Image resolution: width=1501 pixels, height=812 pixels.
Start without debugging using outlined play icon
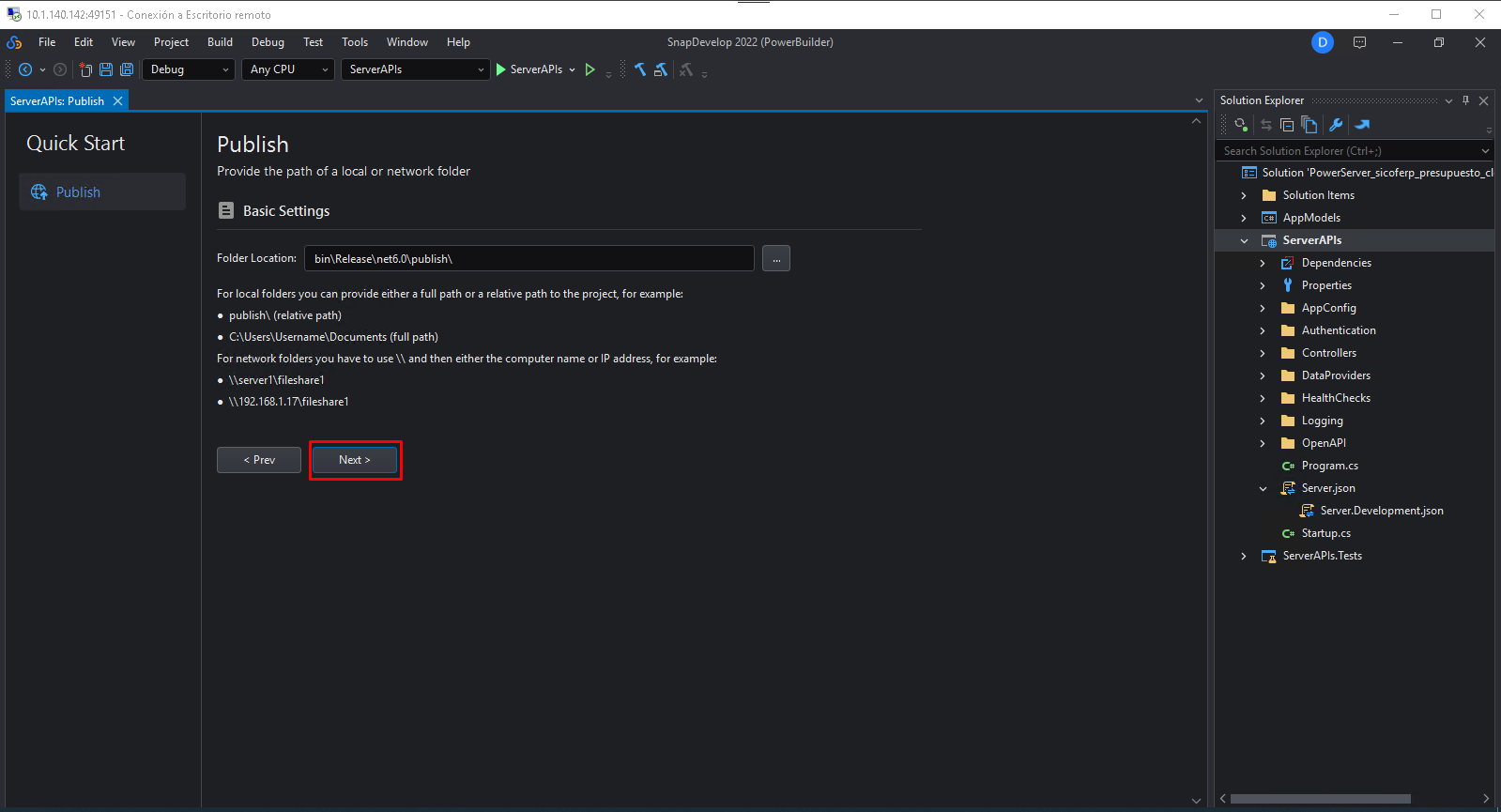(590, 69)
